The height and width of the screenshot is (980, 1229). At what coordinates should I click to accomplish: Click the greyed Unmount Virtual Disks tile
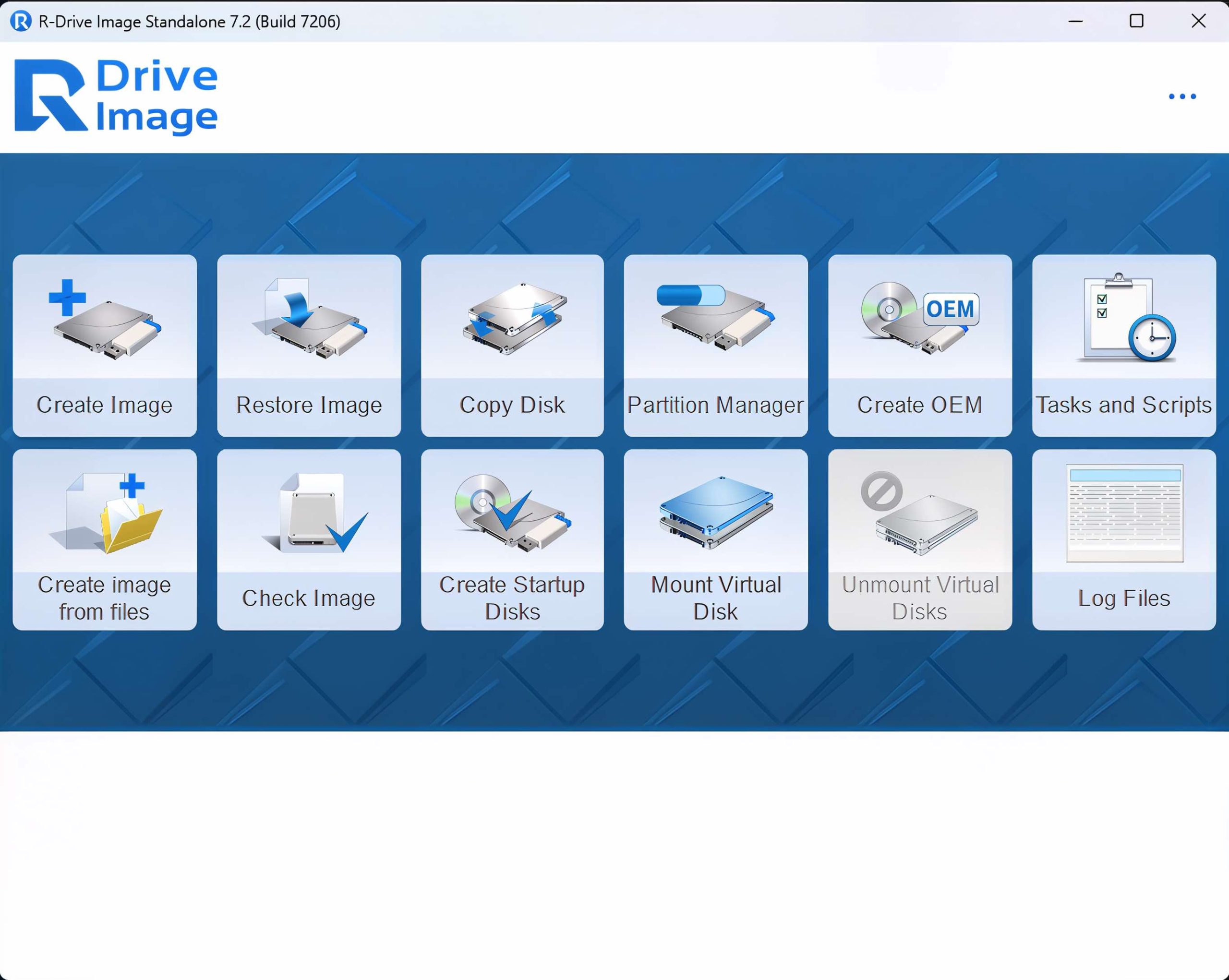[x=920, y=539]
